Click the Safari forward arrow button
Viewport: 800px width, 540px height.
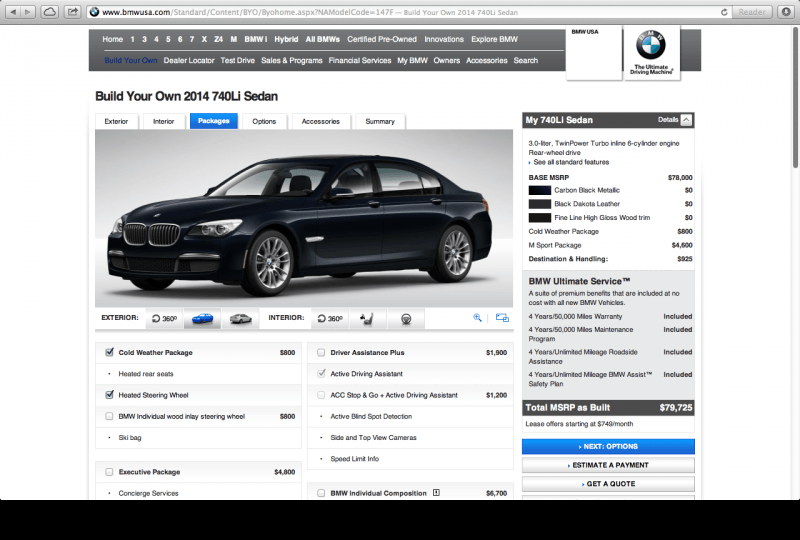28,12
